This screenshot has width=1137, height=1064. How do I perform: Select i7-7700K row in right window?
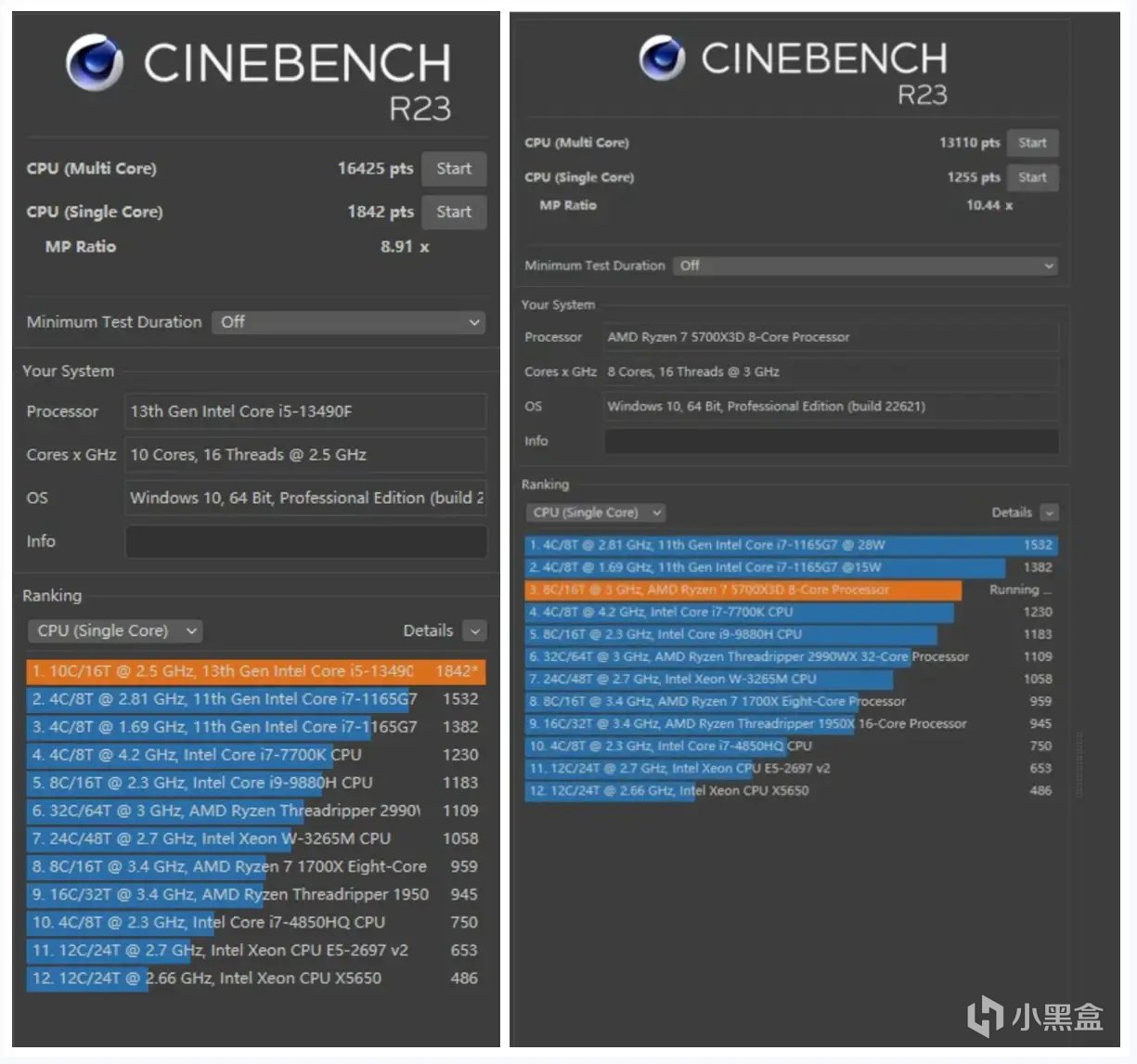(x=791, y=612)
